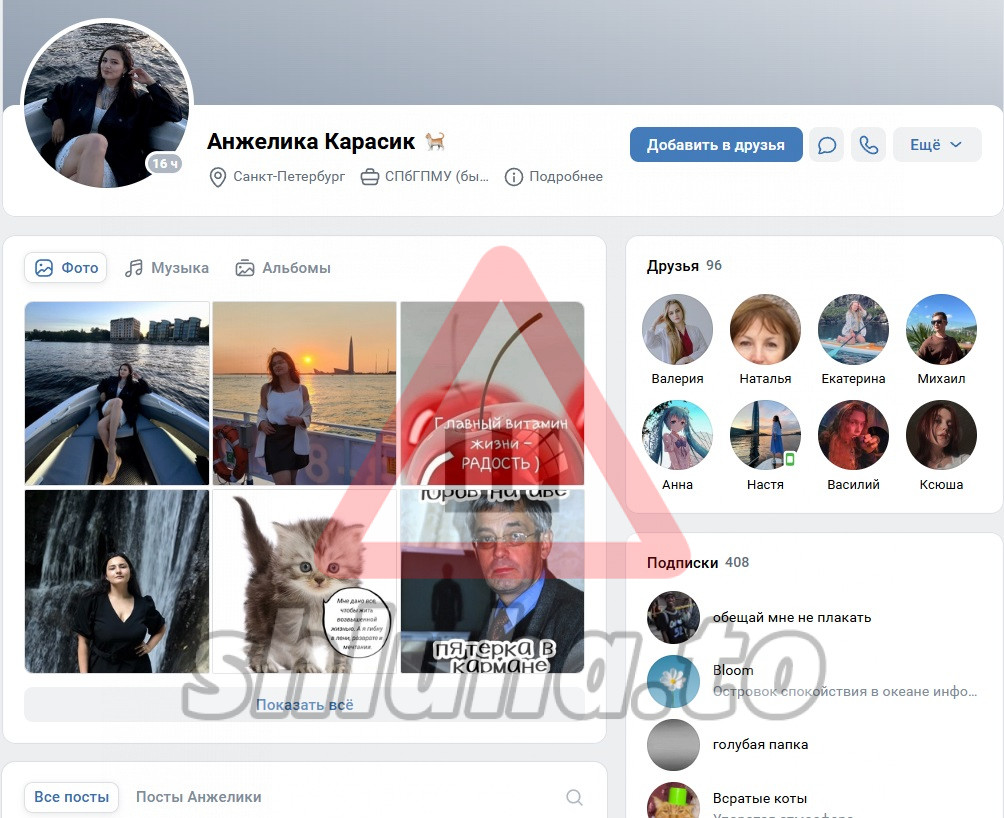The width and height of the screenshot is (1004, 818).
Task: Open the boat on water photo
Action: tap(117, 393)
